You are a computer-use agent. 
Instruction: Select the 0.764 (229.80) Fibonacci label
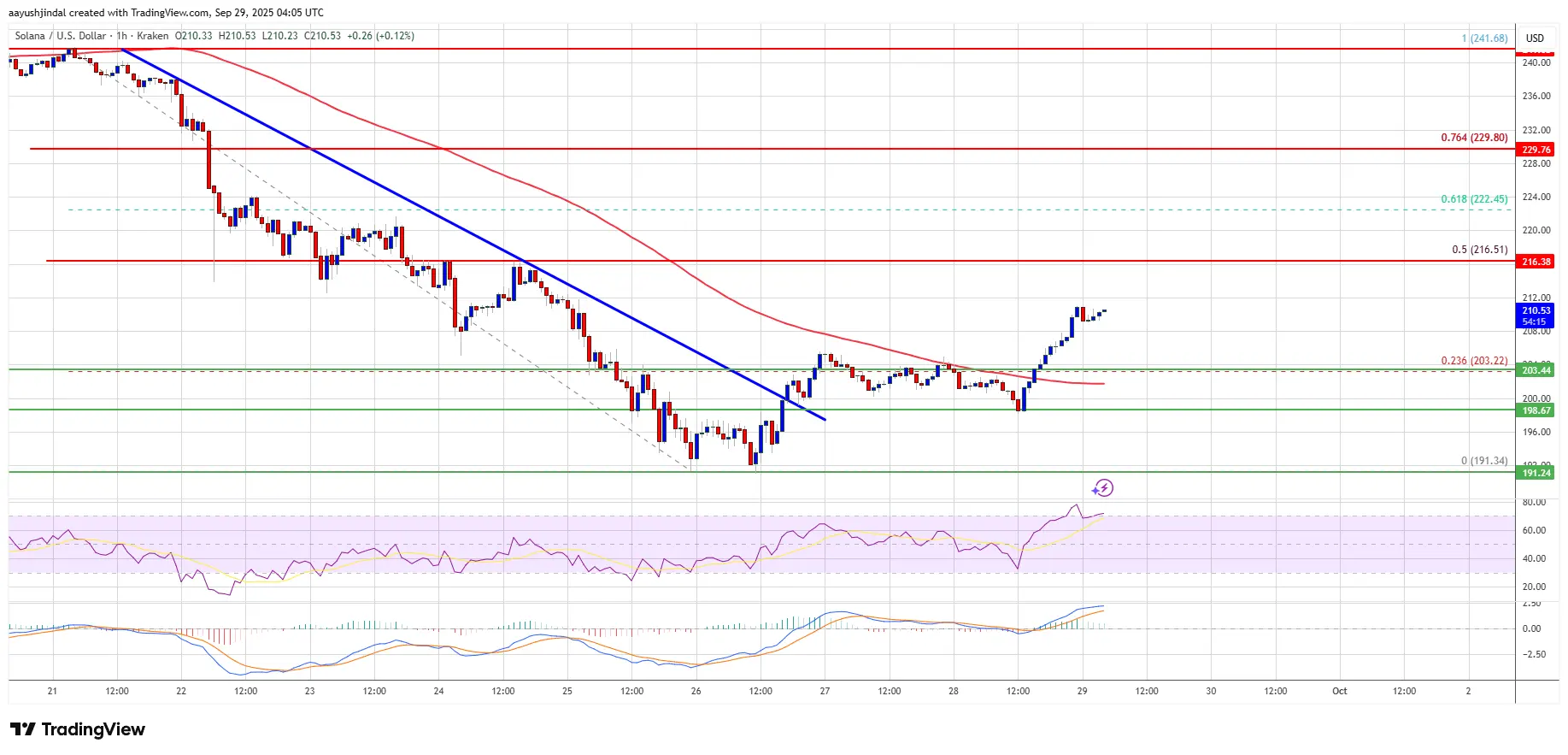point(1474,138)
